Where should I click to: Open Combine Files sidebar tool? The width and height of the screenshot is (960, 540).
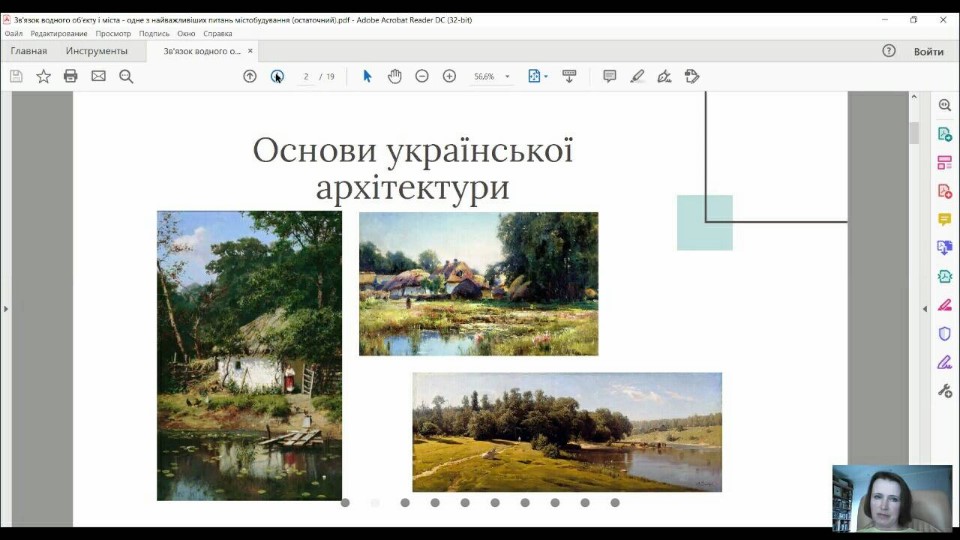click(945, 247)
